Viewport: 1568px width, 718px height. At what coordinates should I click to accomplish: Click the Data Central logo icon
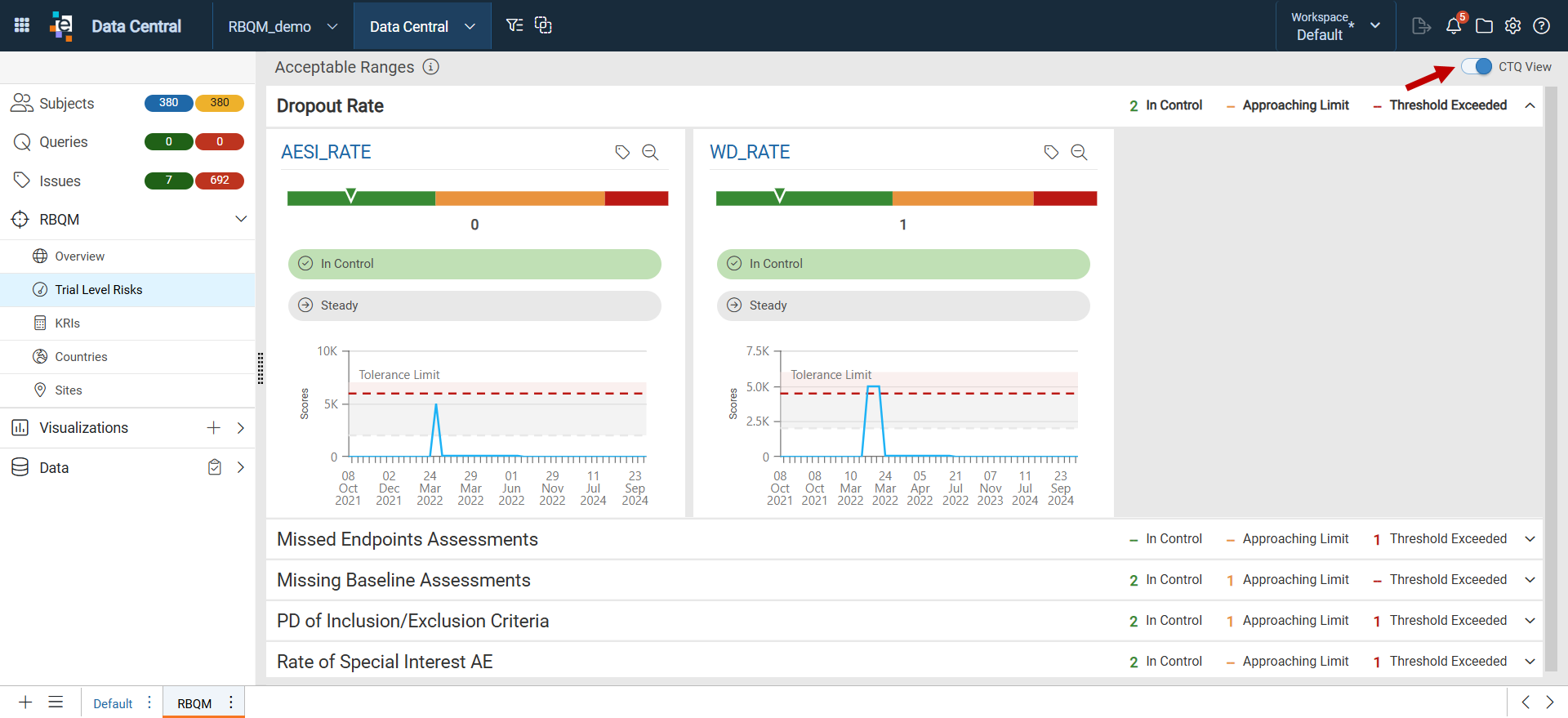point(61,25)
